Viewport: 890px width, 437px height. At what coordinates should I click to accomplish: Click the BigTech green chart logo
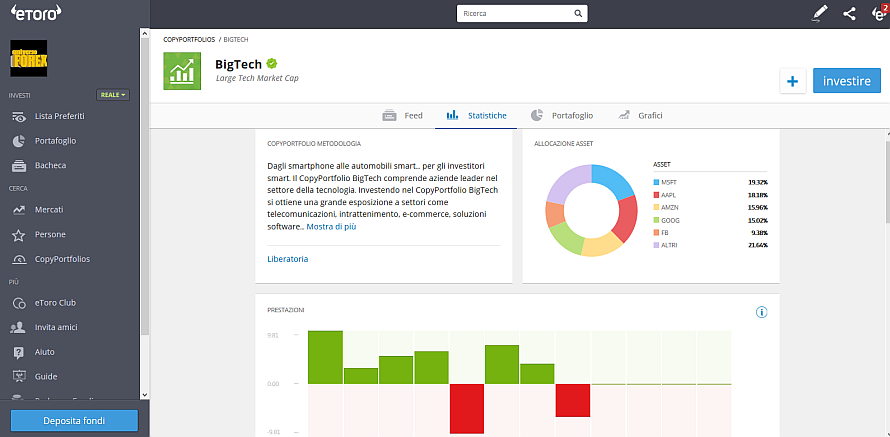182,70
